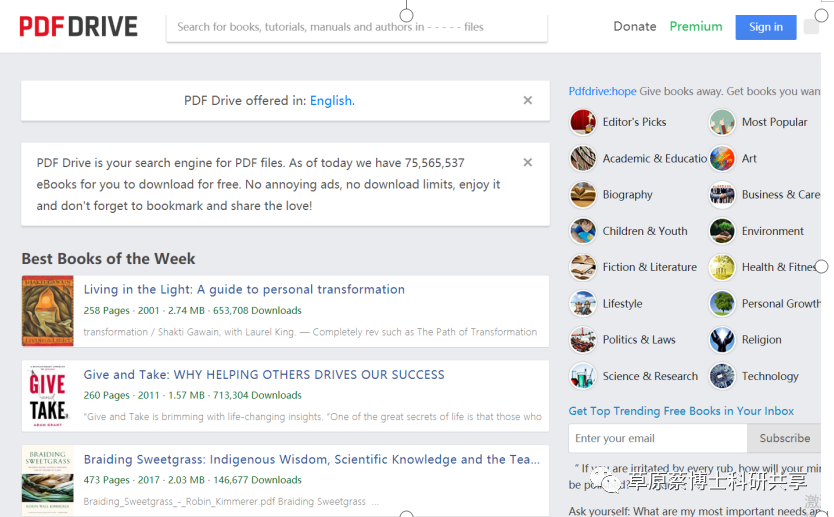Open Children & Youth category icon
This screenshot has height=517, width=834.
point(583,231)
